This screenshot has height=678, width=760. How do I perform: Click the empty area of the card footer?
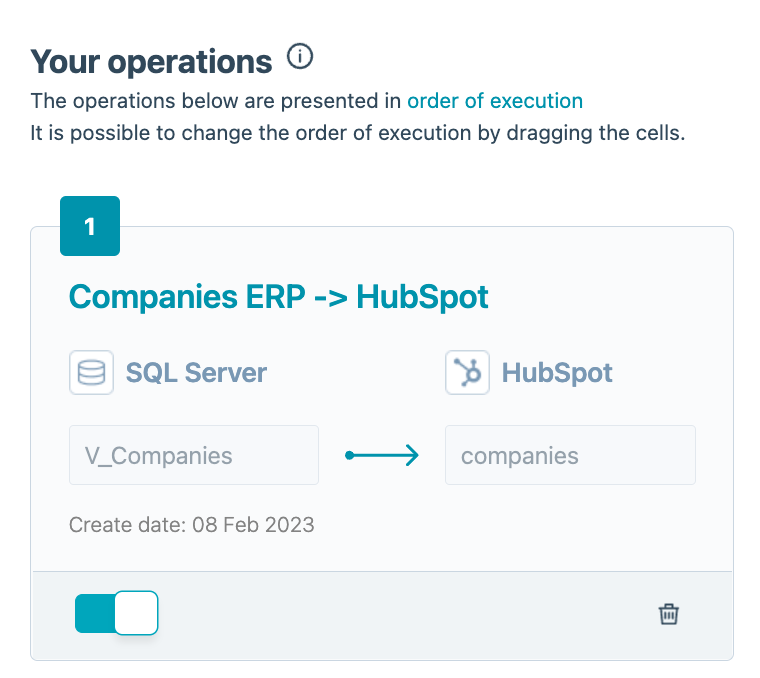(x=400, y=614)
